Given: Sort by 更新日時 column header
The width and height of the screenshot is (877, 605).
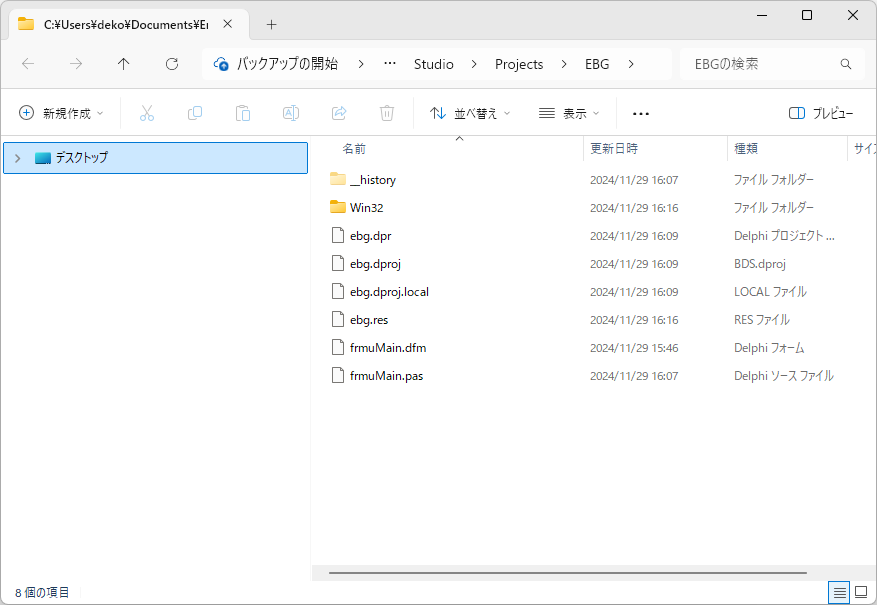Looking at the screenshot, I should [x=614, y=149].
